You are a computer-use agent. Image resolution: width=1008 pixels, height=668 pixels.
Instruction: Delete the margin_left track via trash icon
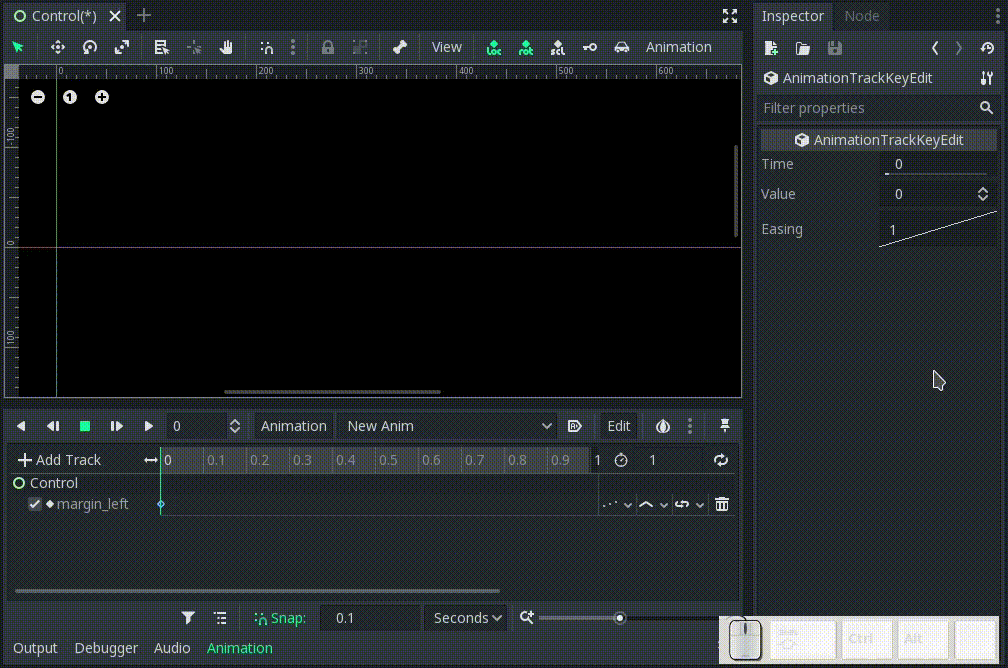722,504
